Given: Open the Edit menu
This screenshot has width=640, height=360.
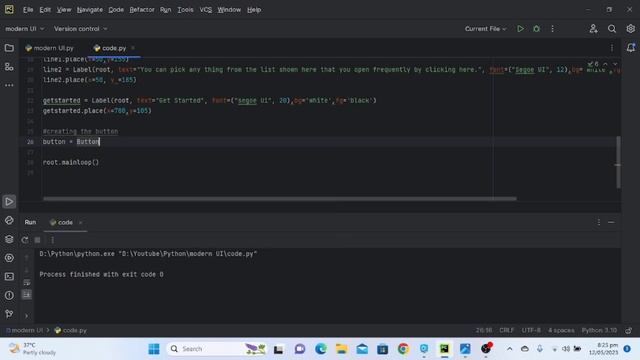Looking at the screenshot, I should click(x=45, y=10).
